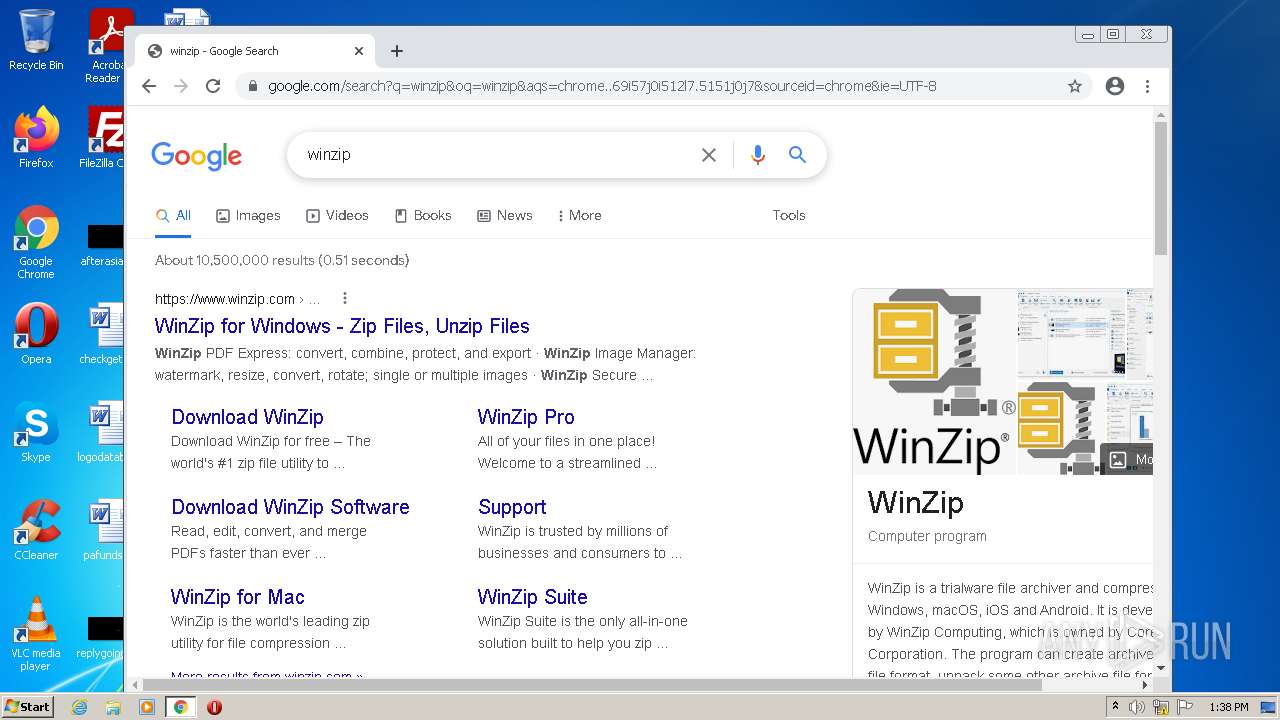Click Chrome taskbar button
Image resolution: width=1280 pixels, height=720 pixels.
(181, 707)
